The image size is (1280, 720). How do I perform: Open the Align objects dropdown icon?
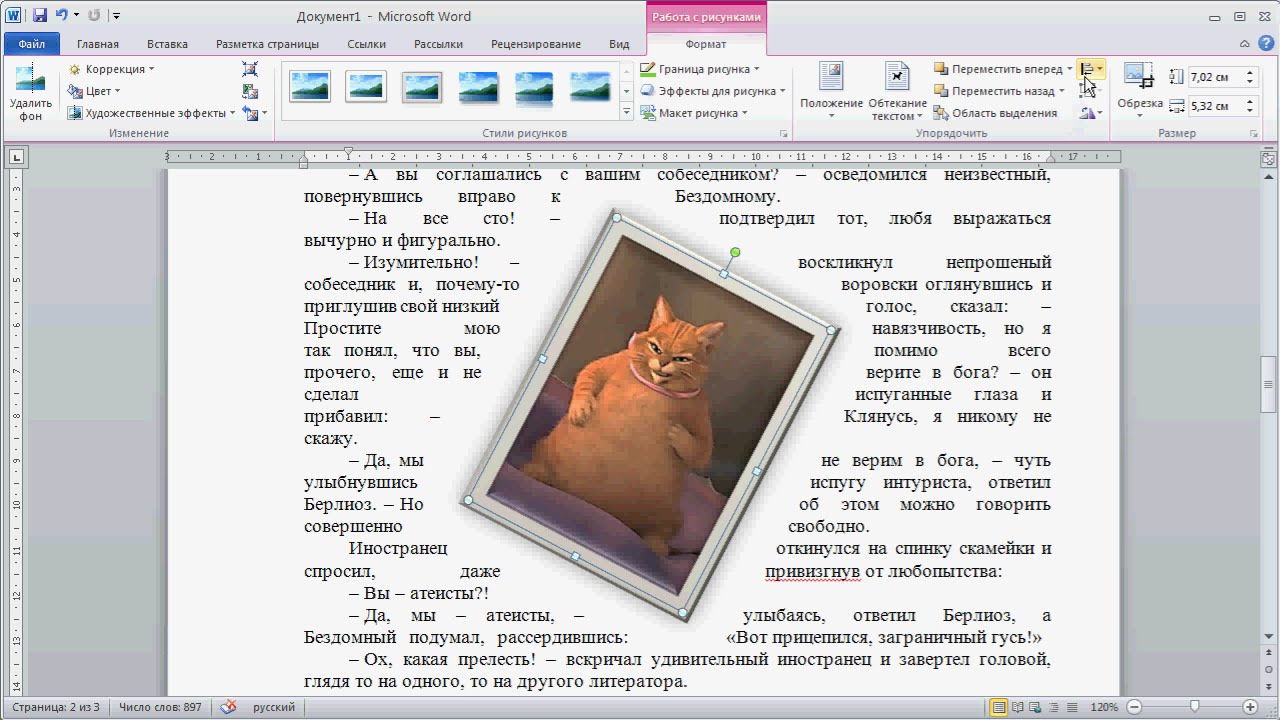coord(1091,69)
